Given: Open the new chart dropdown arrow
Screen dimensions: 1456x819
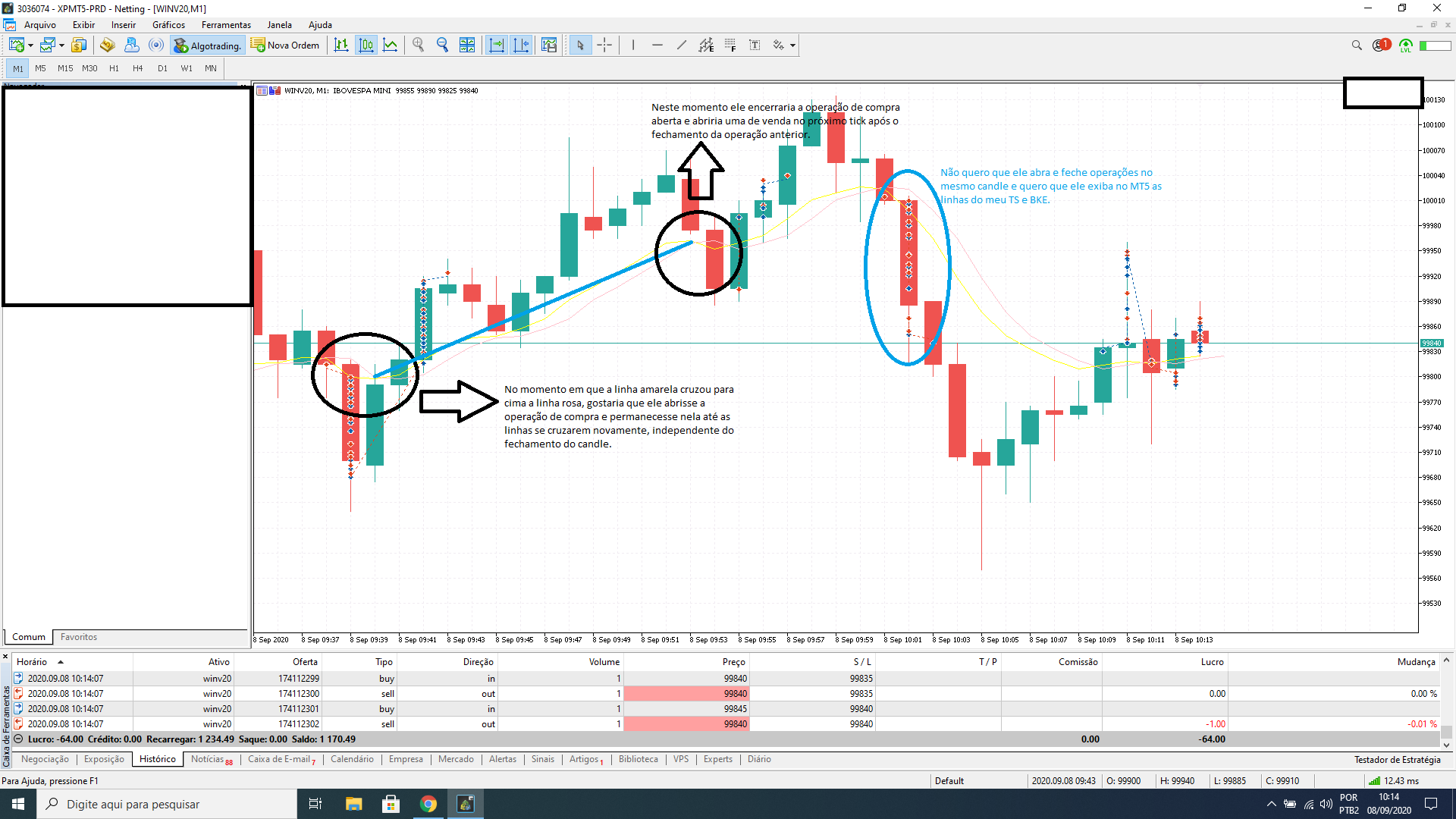Looking at the screenshot, I should point(30,45).
